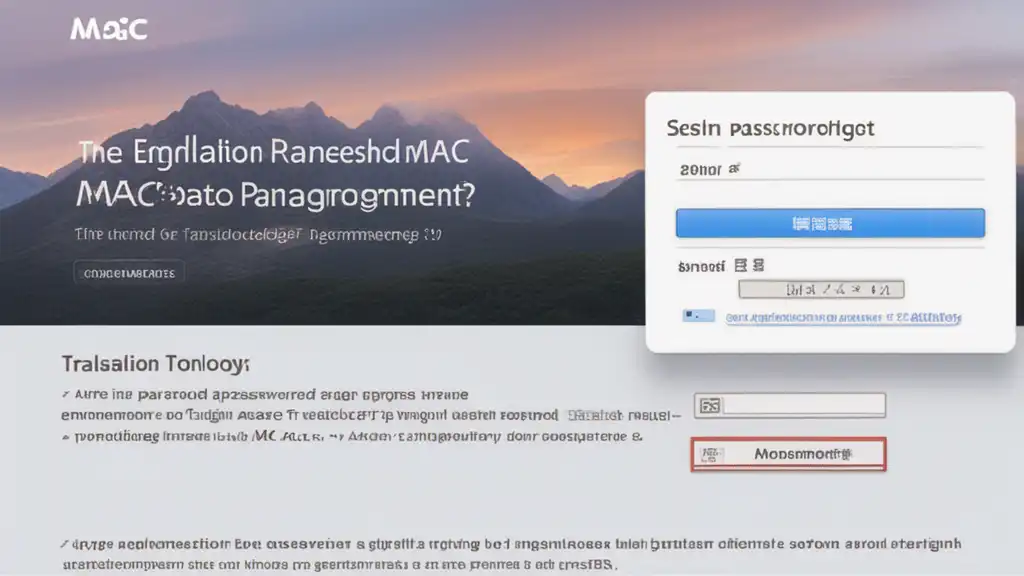Click the icon on the red-outlined Mopsnmortige button

(x=711, y=455)
